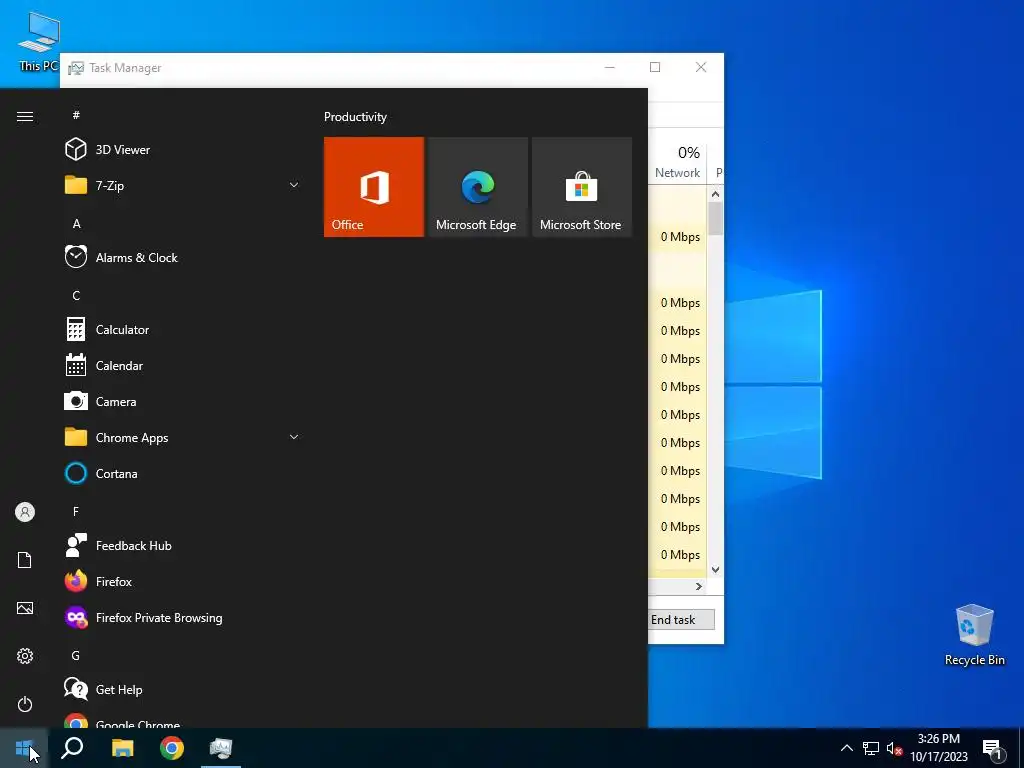Click Task Manager vertical scrollbar up arrow
Screen dimensions: 1024x768
(716, 194)
